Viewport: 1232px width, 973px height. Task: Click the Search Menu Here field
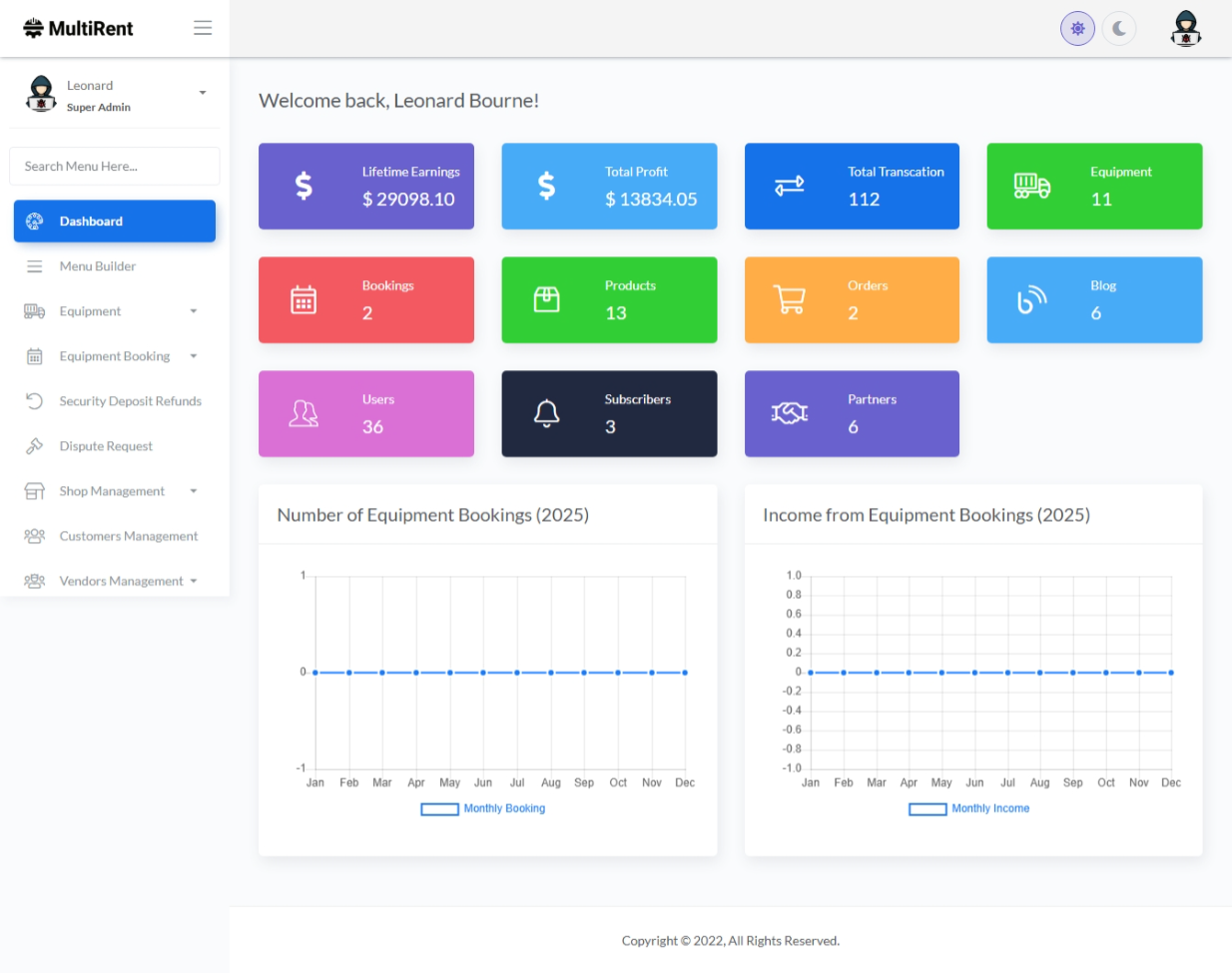tap(115, 167)
